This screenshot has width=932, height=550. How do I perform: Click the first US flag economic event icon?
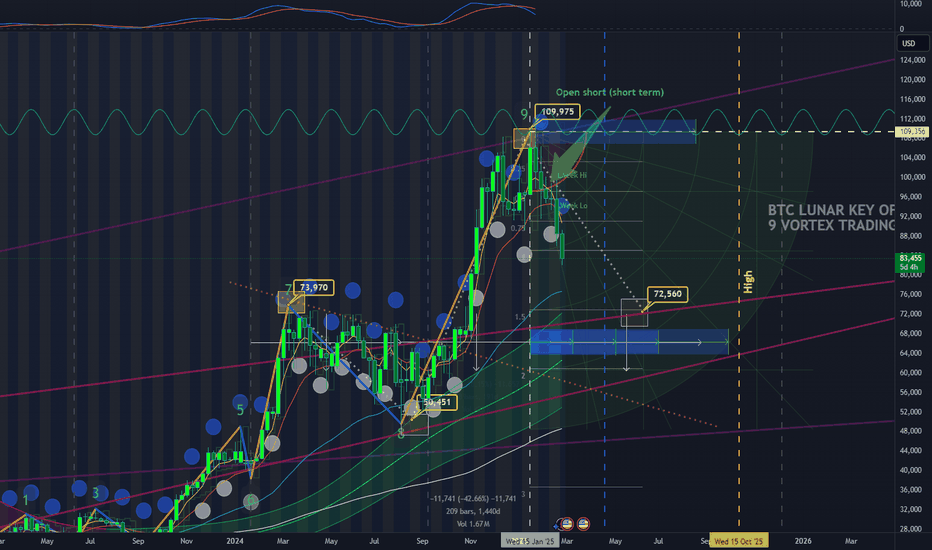click(567, 524)
